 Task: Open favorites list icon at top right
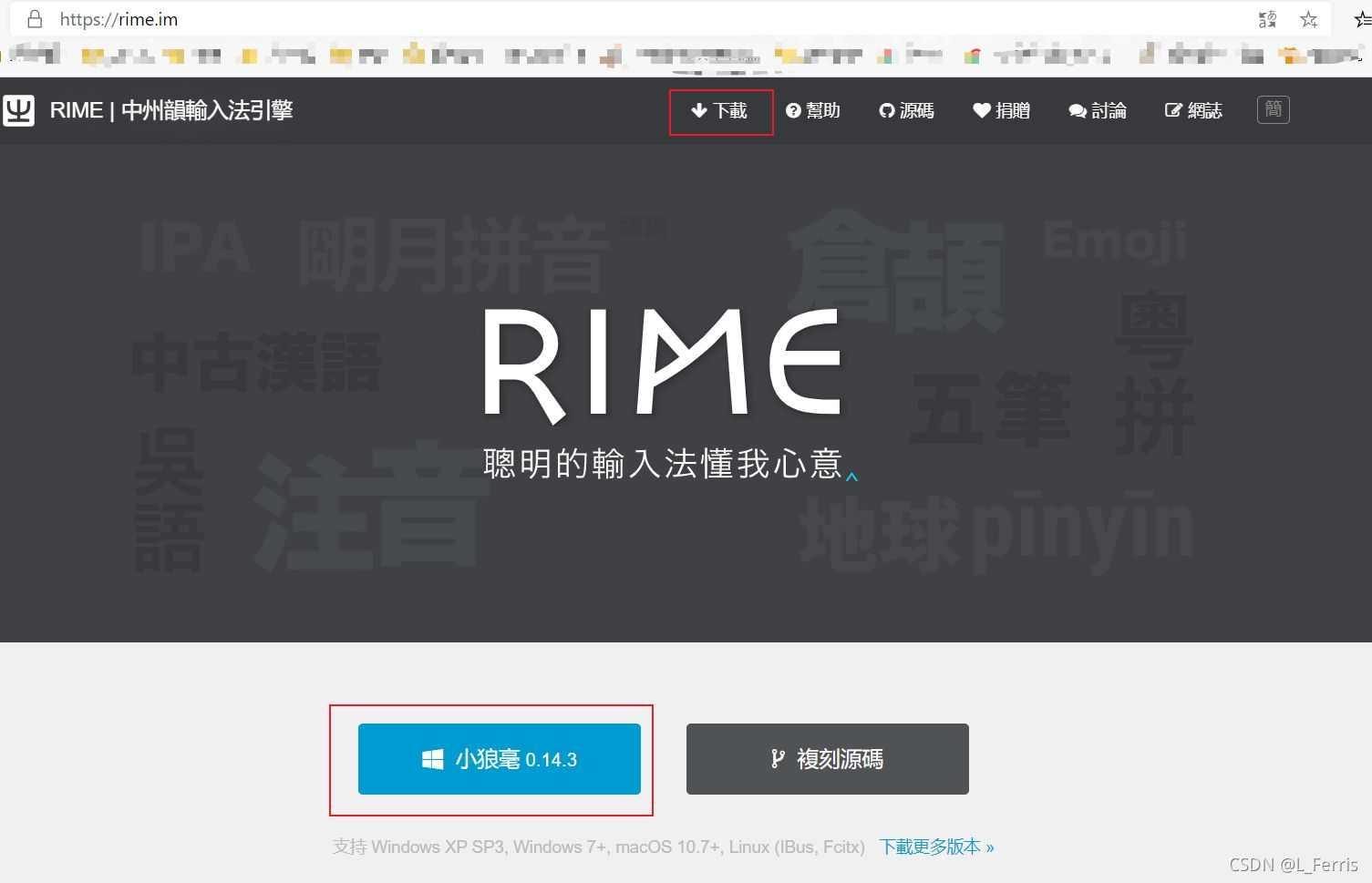(1363, 19)
